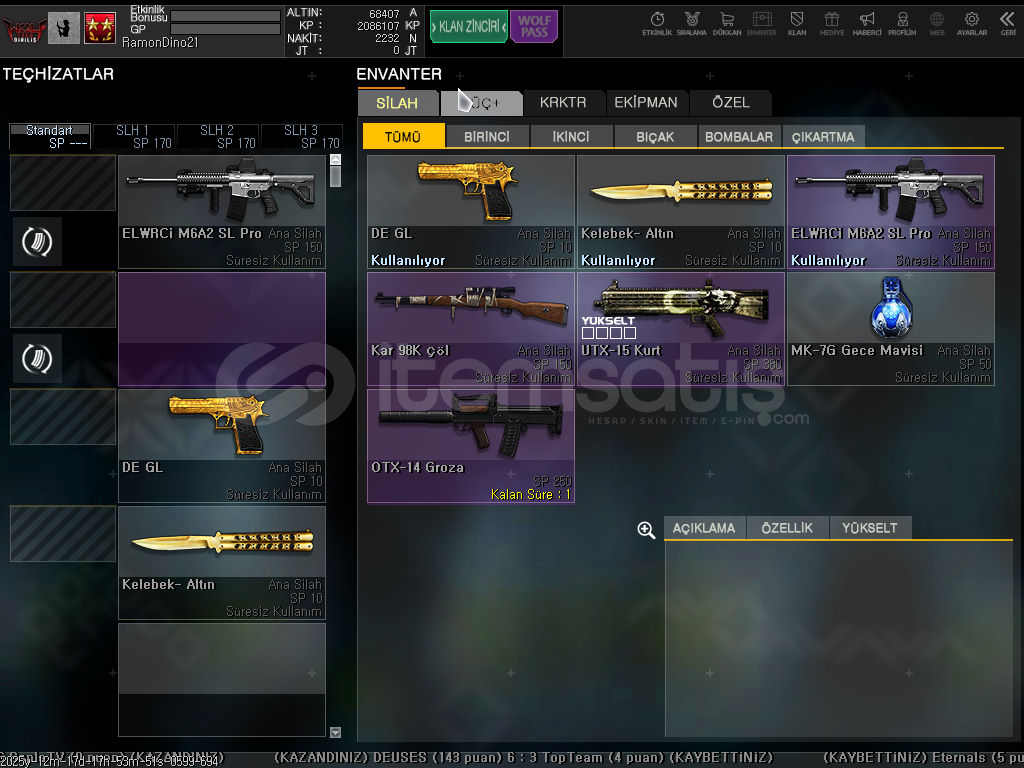Open the Klan shield icon
The height and width of the screenshot is (768, 1024).
click(797, 23)
